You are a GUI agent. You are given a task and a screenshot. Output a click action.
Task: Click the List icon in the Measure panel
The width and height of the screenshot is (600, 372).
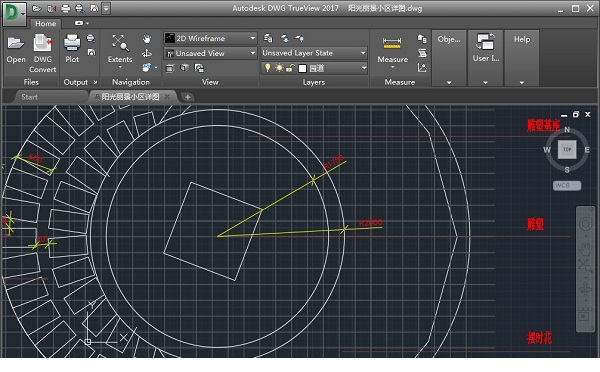422,53
